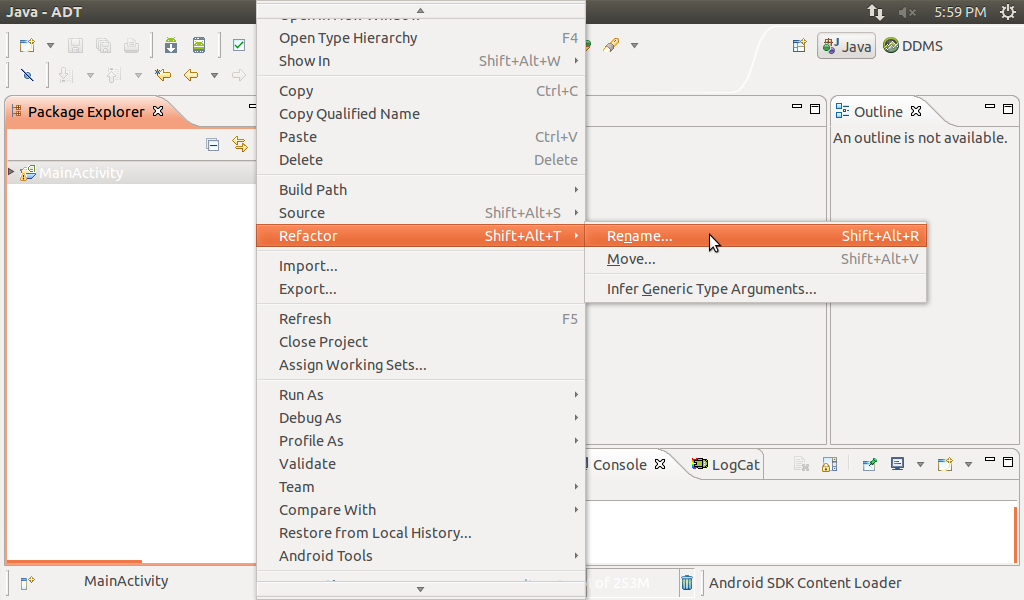
Task: Open the Profile As submenu
Action: (x=421, y=441)
